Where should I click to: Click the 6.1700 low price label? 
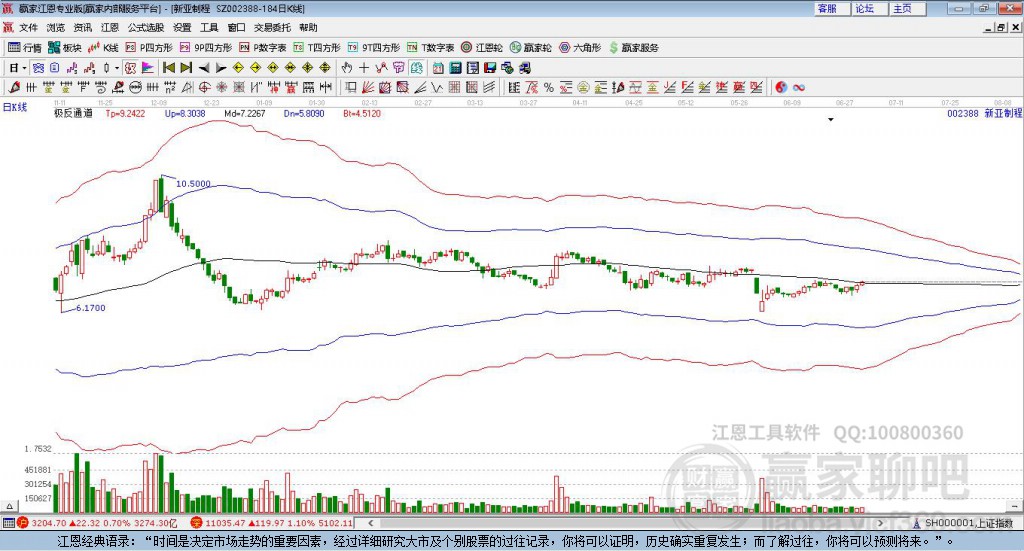pyautogui.click(x=91, y=308)
